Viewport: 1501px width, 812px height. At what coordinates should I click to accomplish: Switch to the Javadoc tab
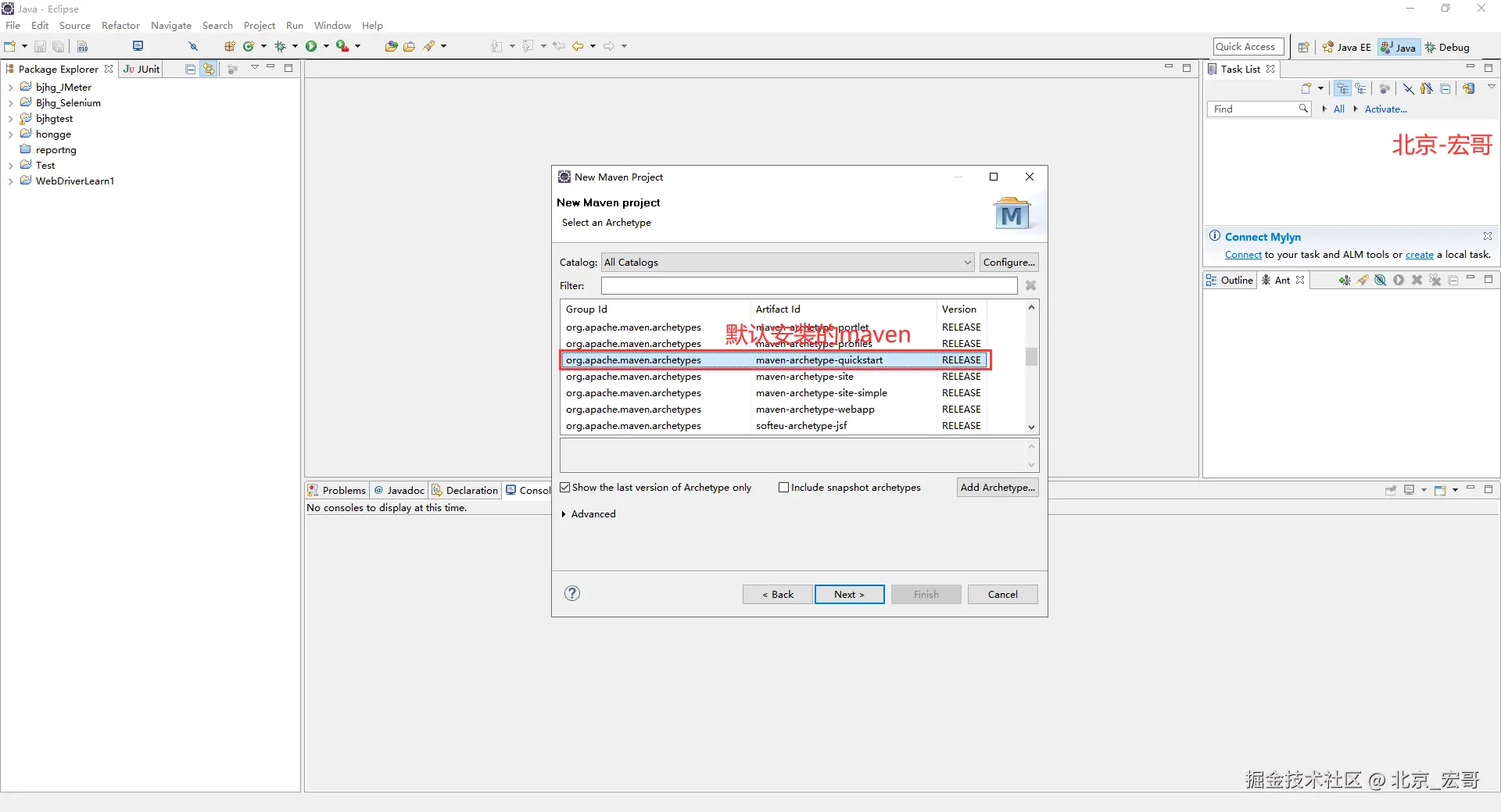(399, 490)
